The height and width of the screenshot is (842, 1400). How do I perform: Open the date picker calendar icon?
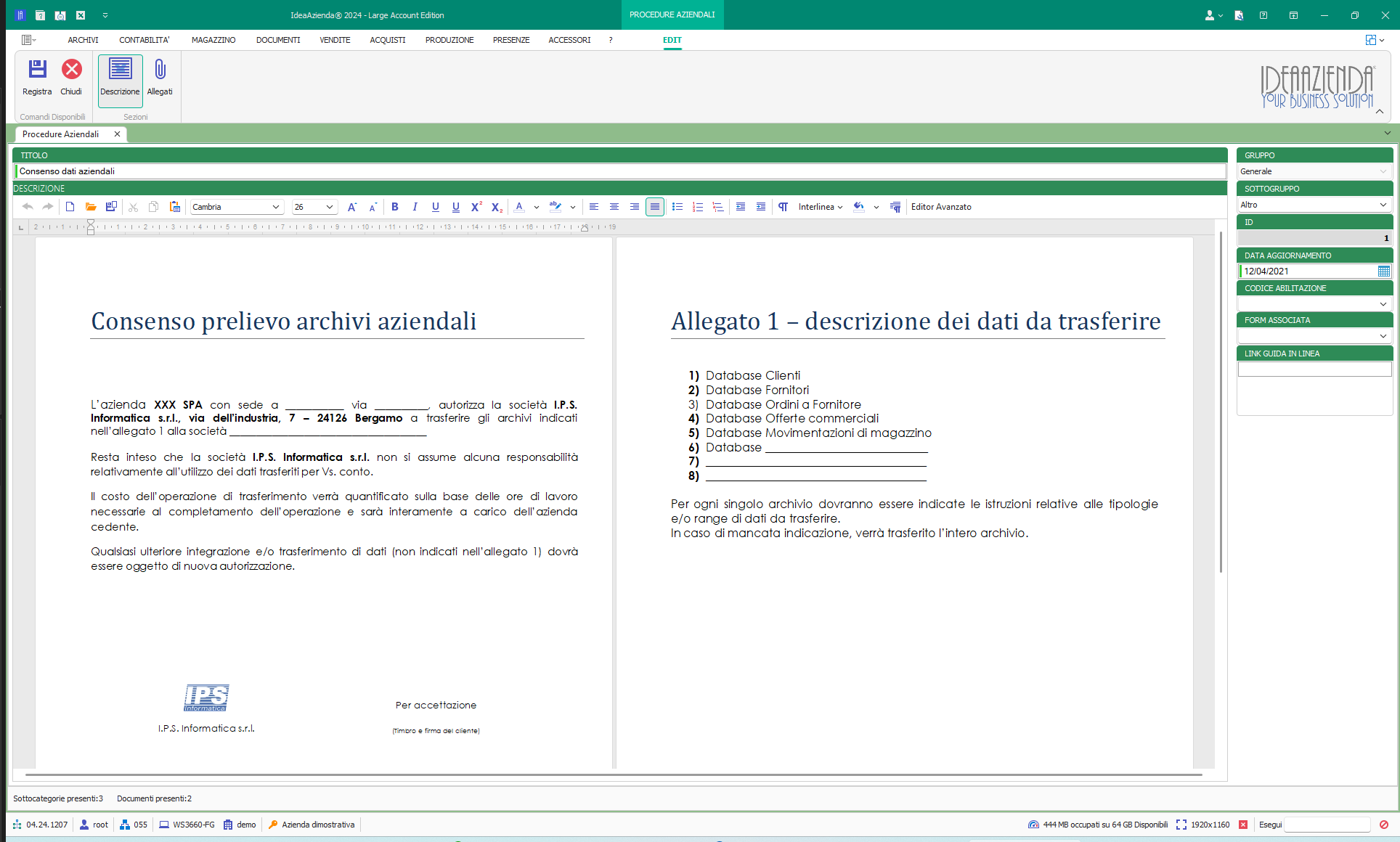click(x=1384, y=271)
